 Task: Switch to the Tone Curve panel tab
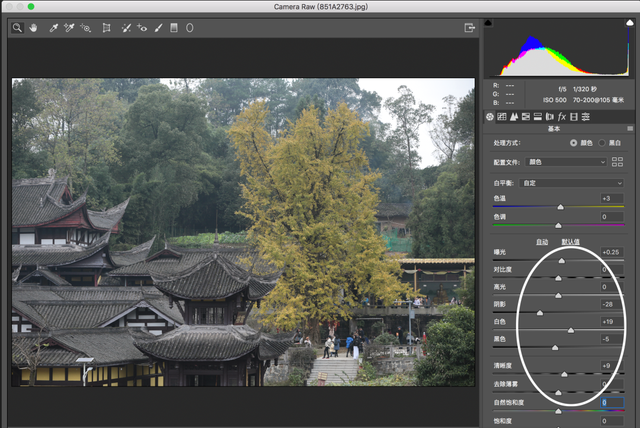[x=502, y=117]
